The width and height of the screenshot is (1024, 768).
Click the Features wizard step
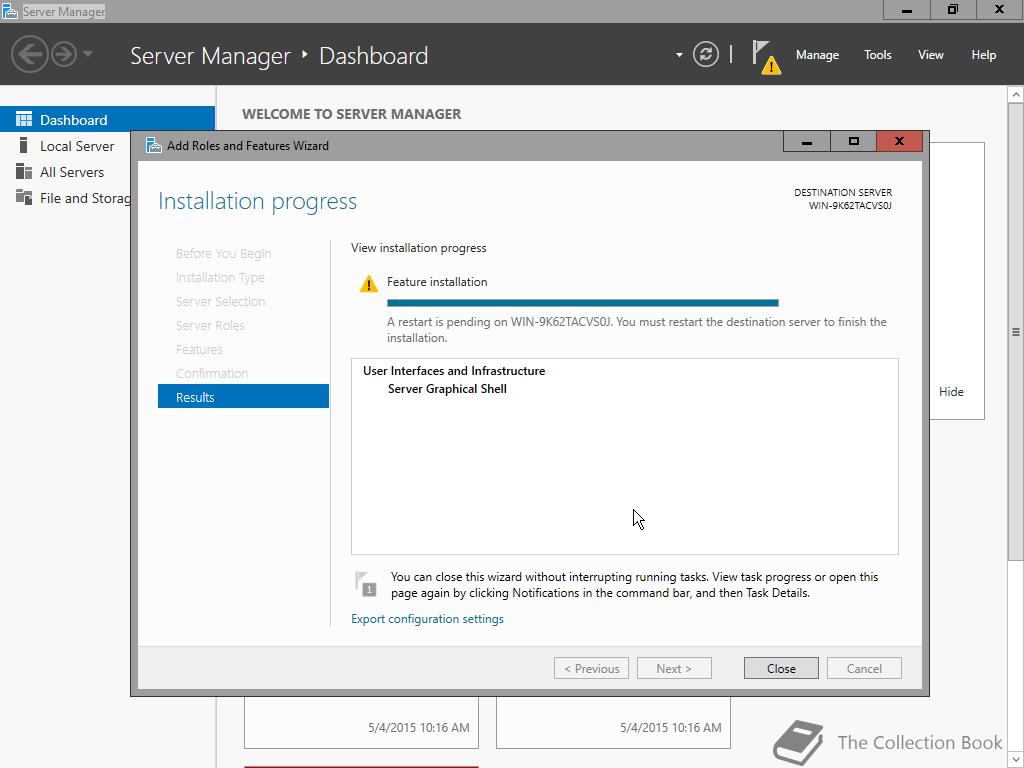[x=199, y=349]
